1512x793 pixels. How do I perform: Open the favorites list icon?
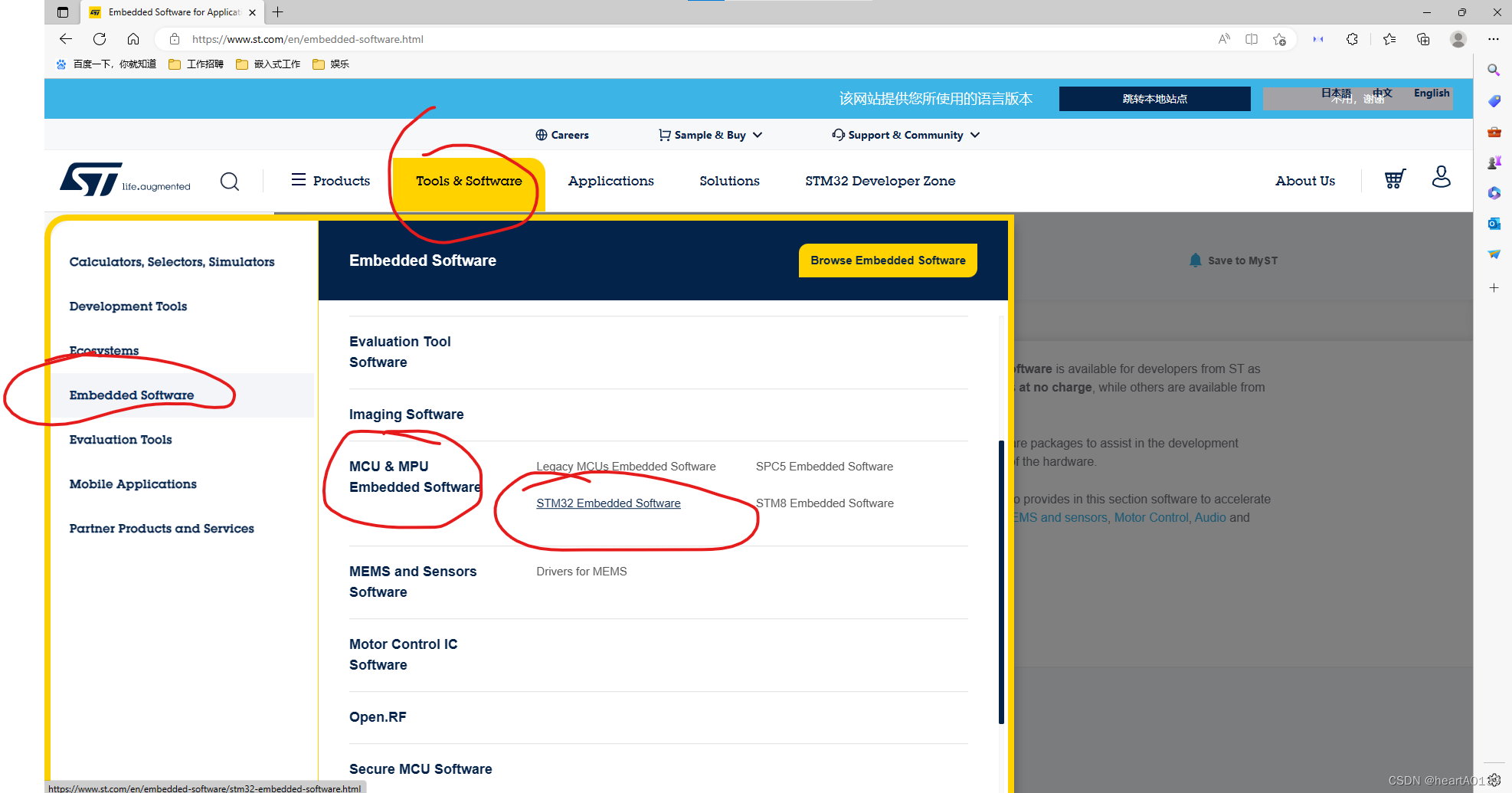point(1389,39)
